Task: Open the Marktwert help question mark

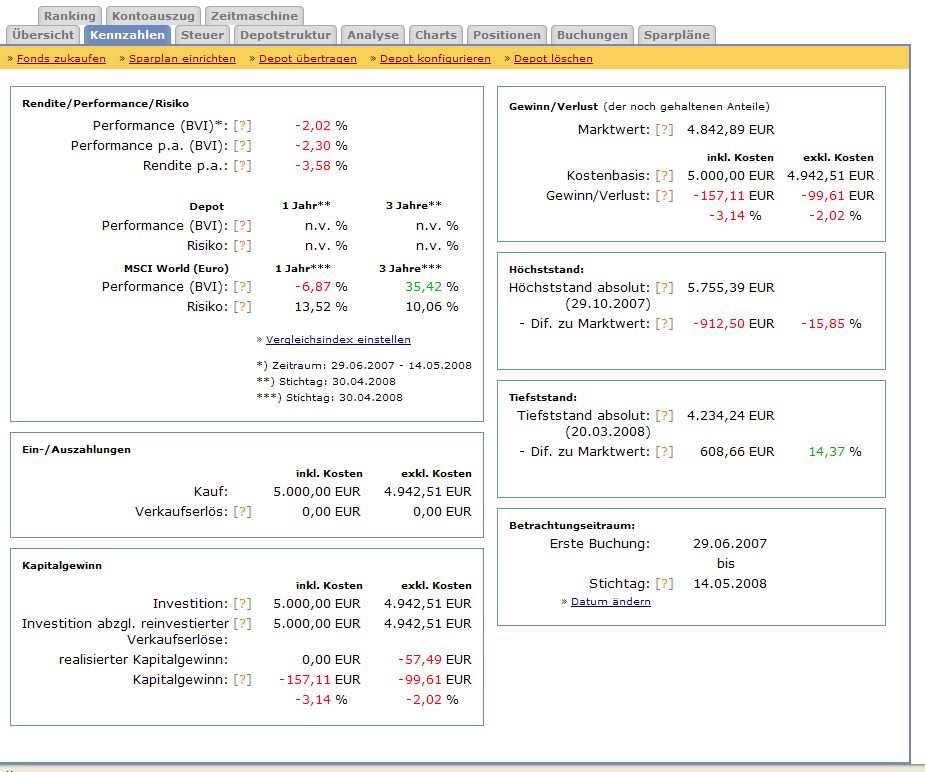Action: coord(665,130)
